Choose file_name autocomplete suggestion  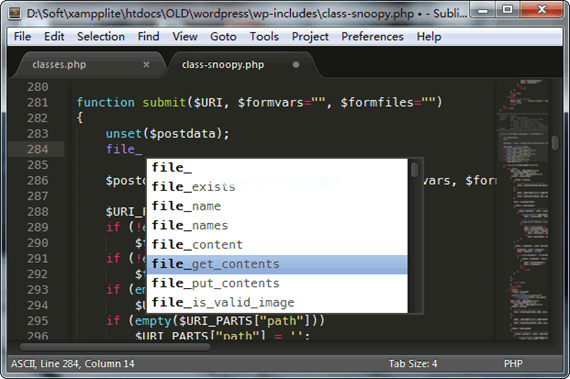pos(277,206)
